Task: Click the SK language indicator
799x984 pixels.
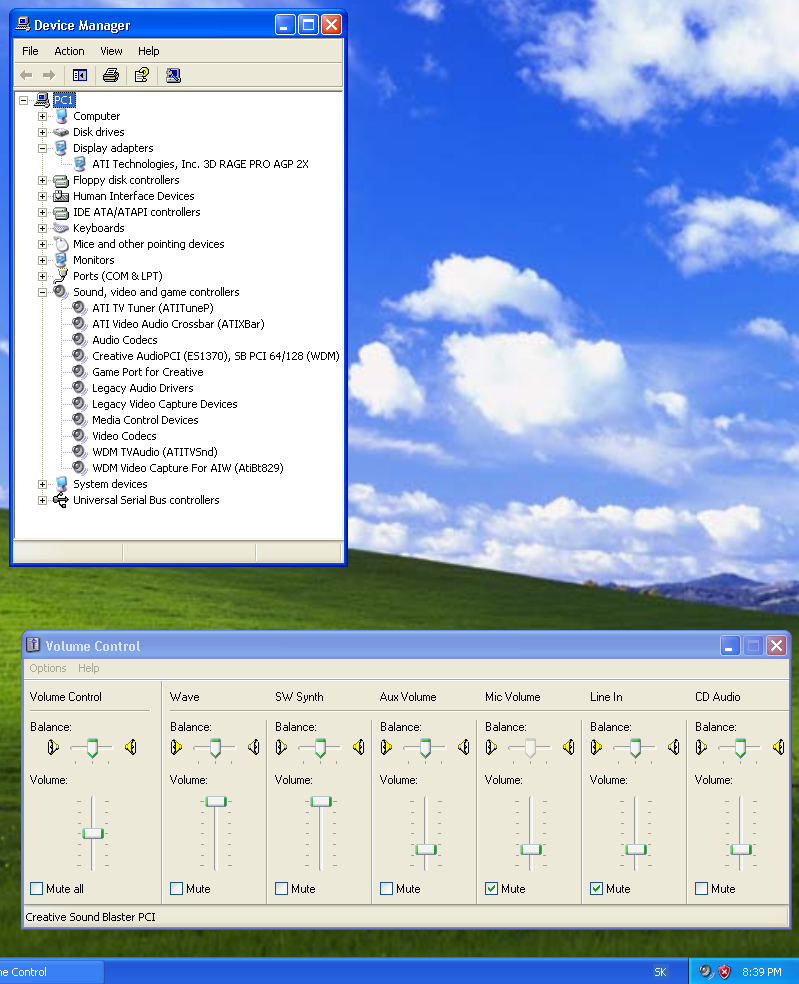Action: (660, 972)
